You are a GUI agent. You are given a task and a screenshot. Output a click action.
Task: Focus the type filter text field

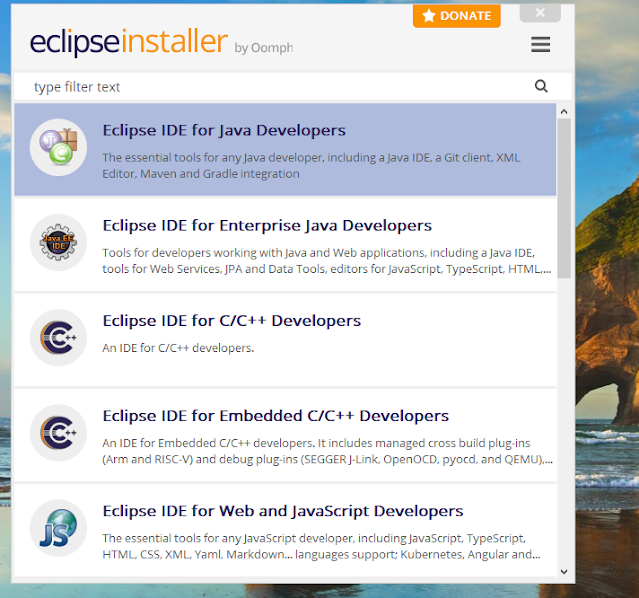point(293,86)
